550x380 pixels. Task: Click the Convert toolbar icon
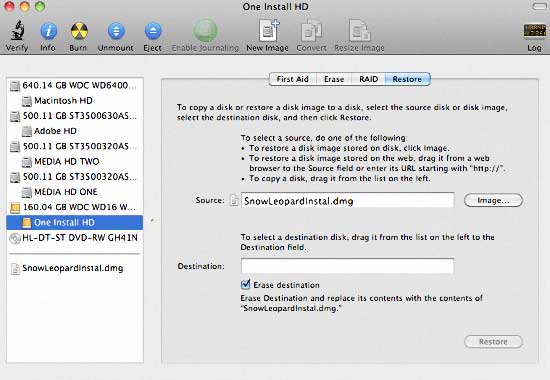click(x=311, y=31)
